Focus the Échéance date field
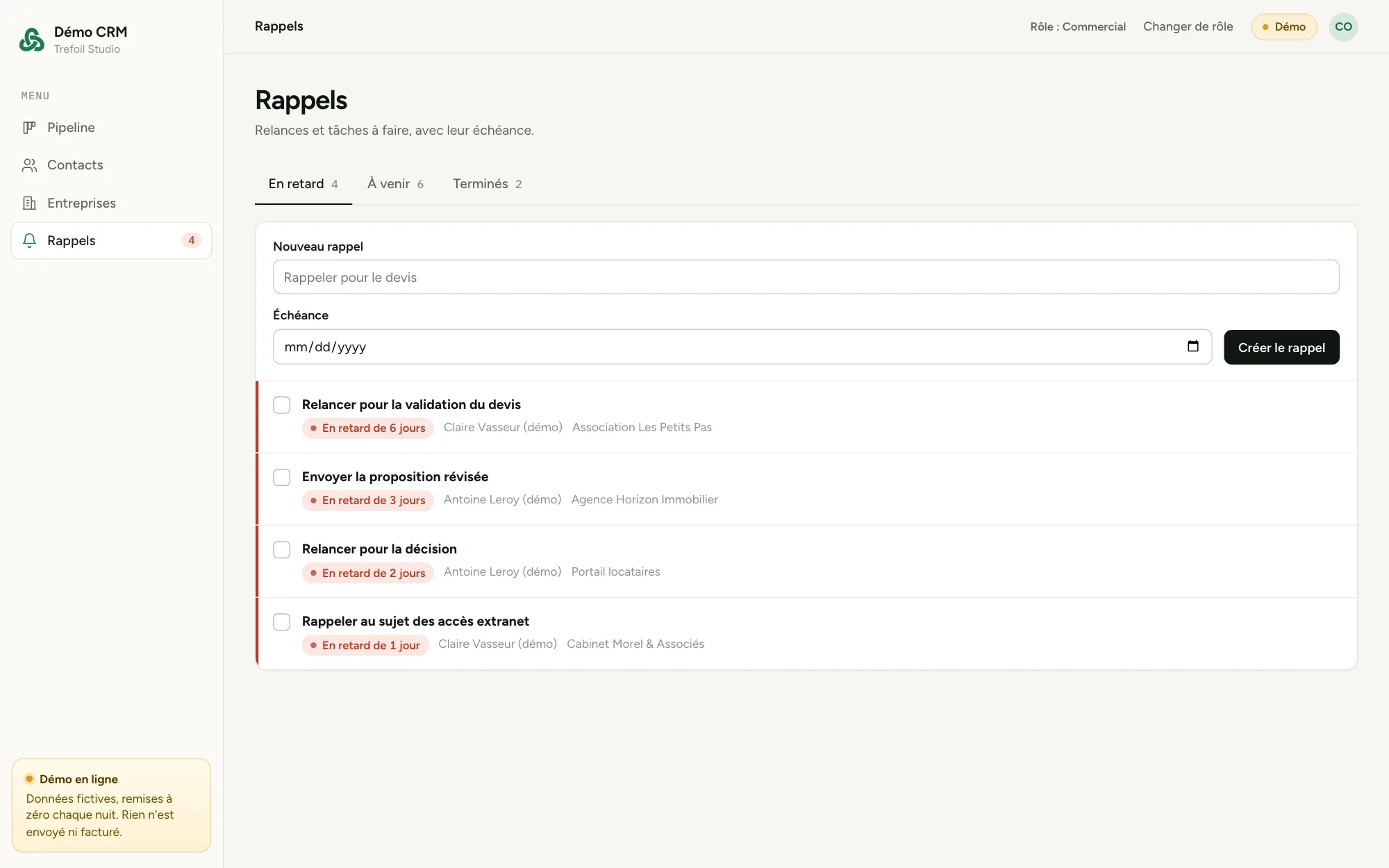The height and width of the screenshot is (868, 1389). pos(742,347)
